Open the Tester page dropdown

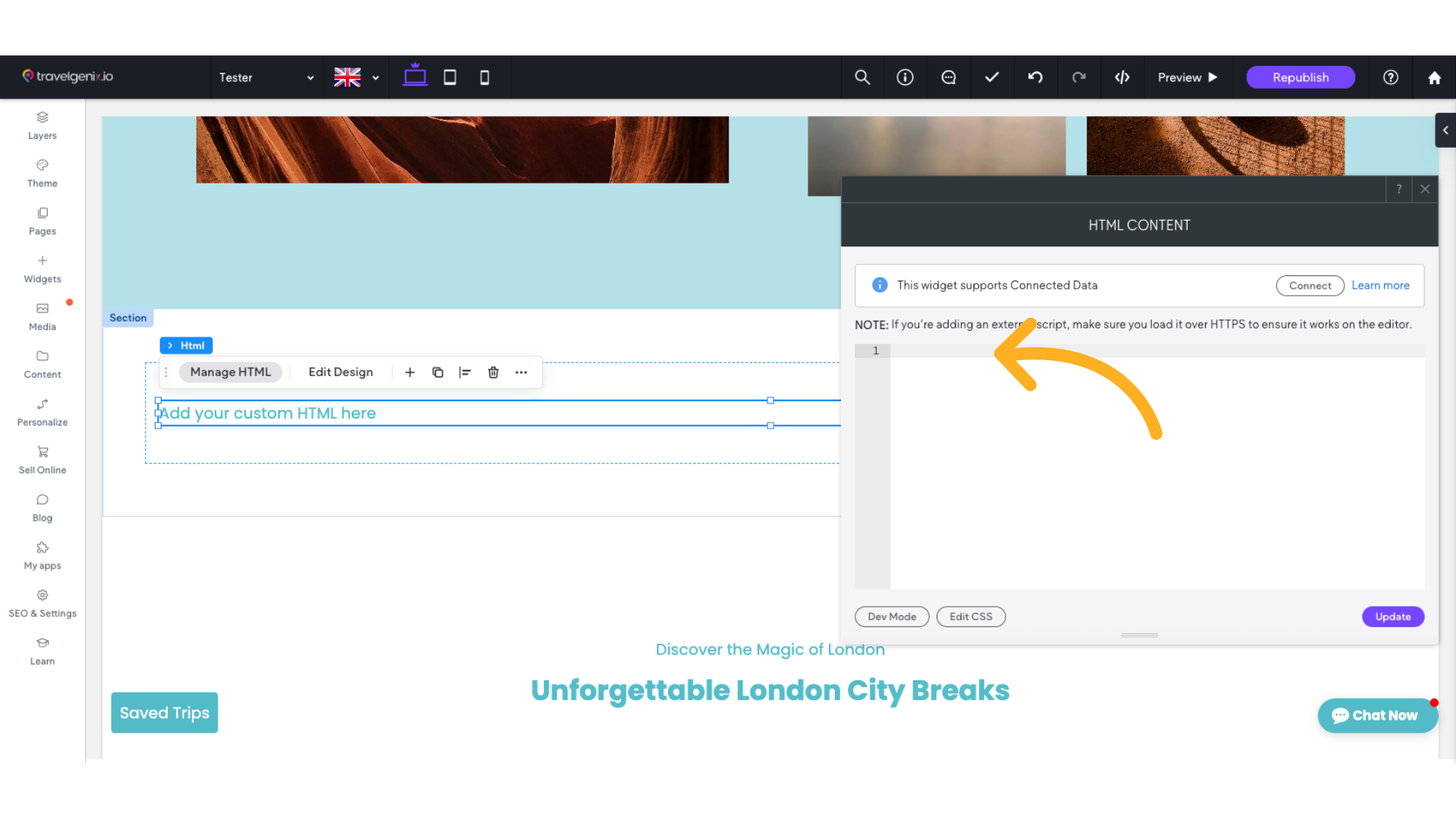tap(265, 77)
